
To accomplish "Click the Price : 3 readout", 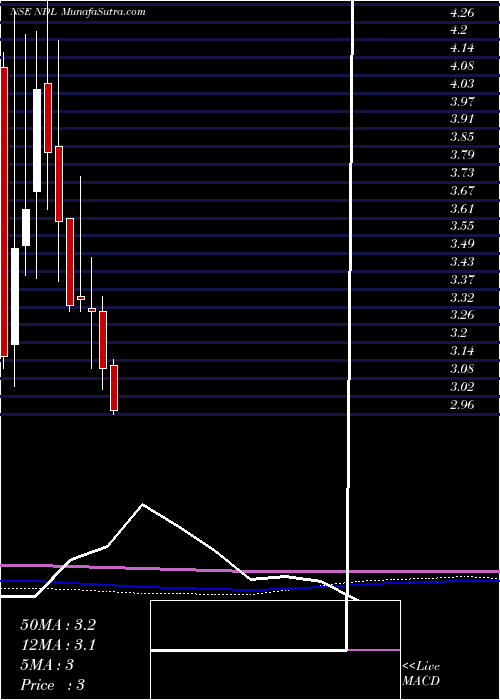I will tap(53, 685).
